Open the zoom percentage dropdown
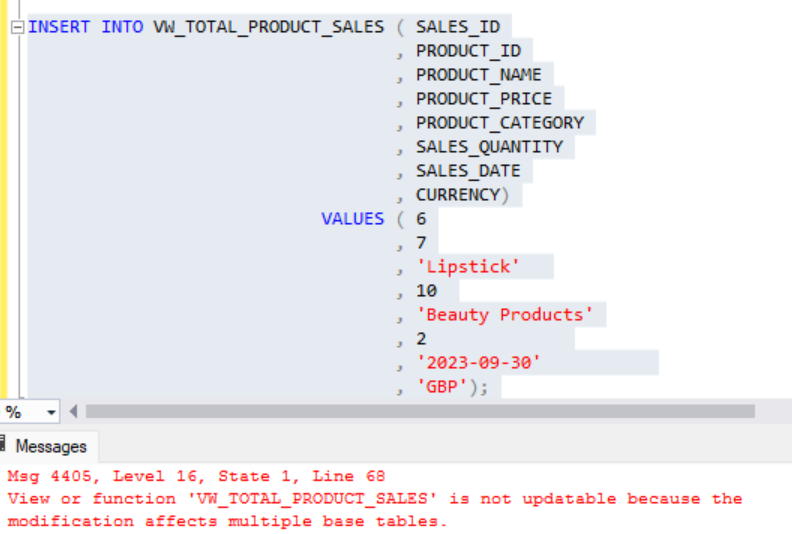 (51, 412)
